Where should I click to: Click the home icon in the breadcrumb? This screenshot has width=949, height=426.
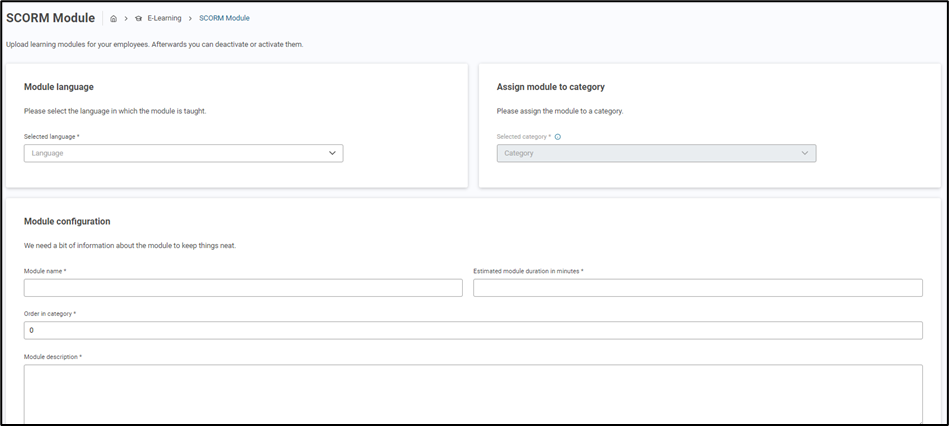pos(114,18)
